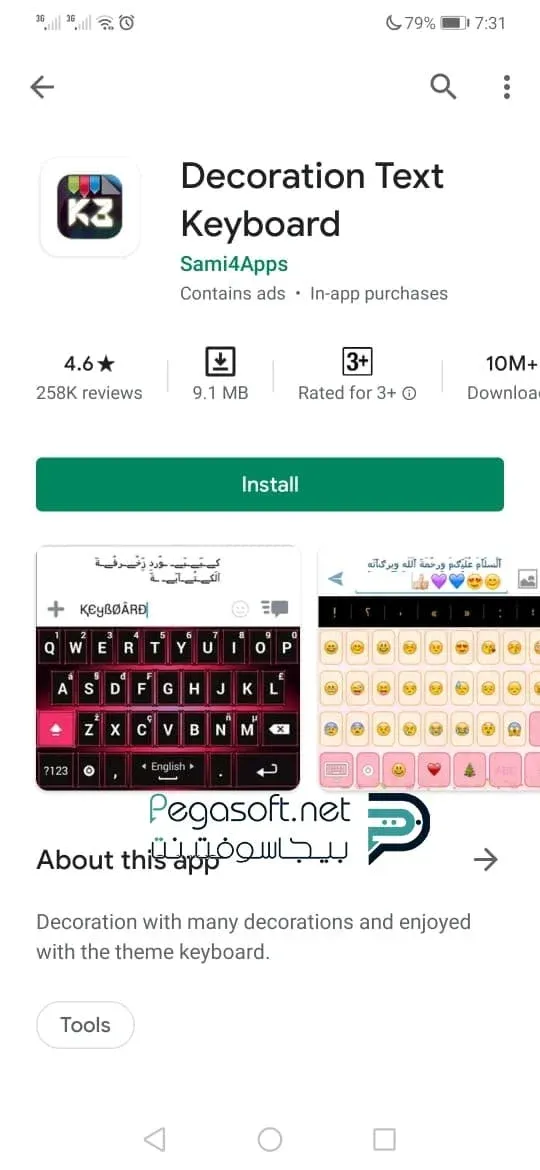
Task: Tap the Android back navigation triangle
Action: [x=154, y=1139]
